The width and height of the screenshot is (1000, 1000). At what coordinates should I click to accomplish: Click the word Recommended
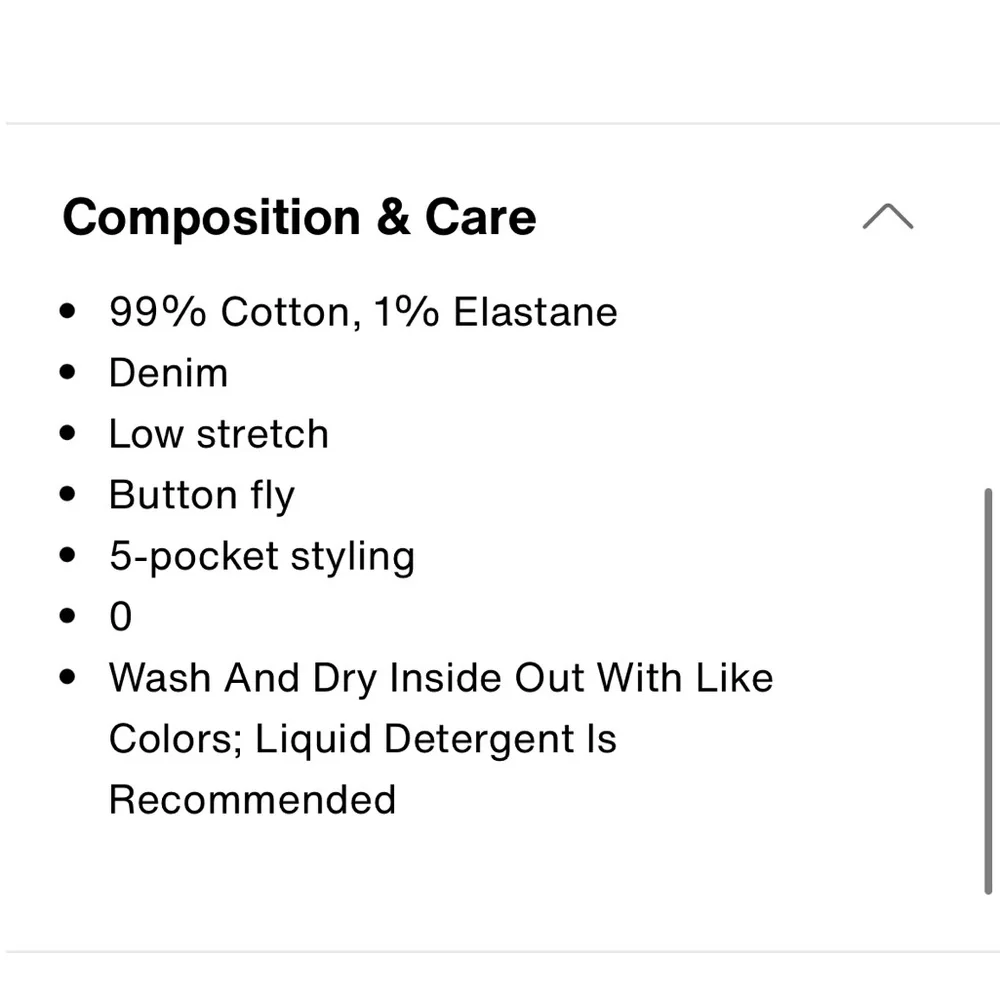pos(253,799)
